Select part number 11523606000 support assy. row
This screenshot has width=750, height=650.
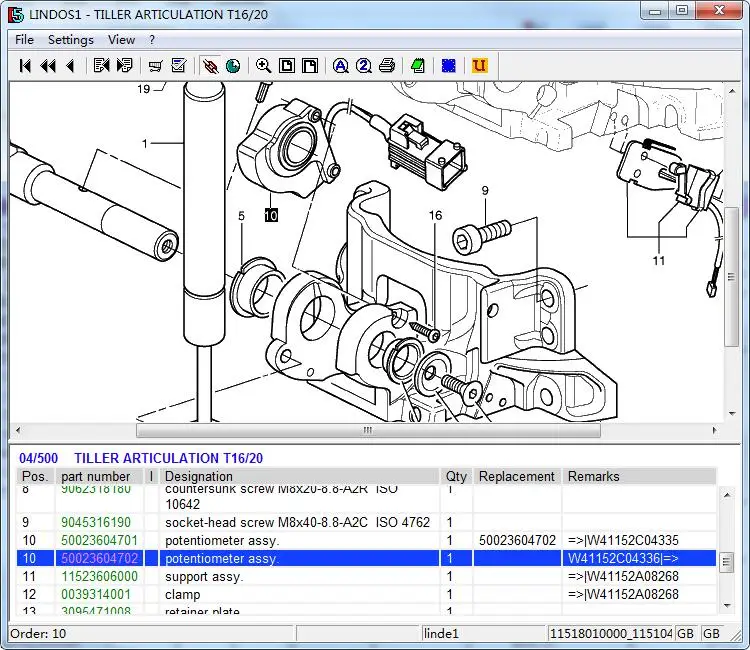[x=100, y=577]
